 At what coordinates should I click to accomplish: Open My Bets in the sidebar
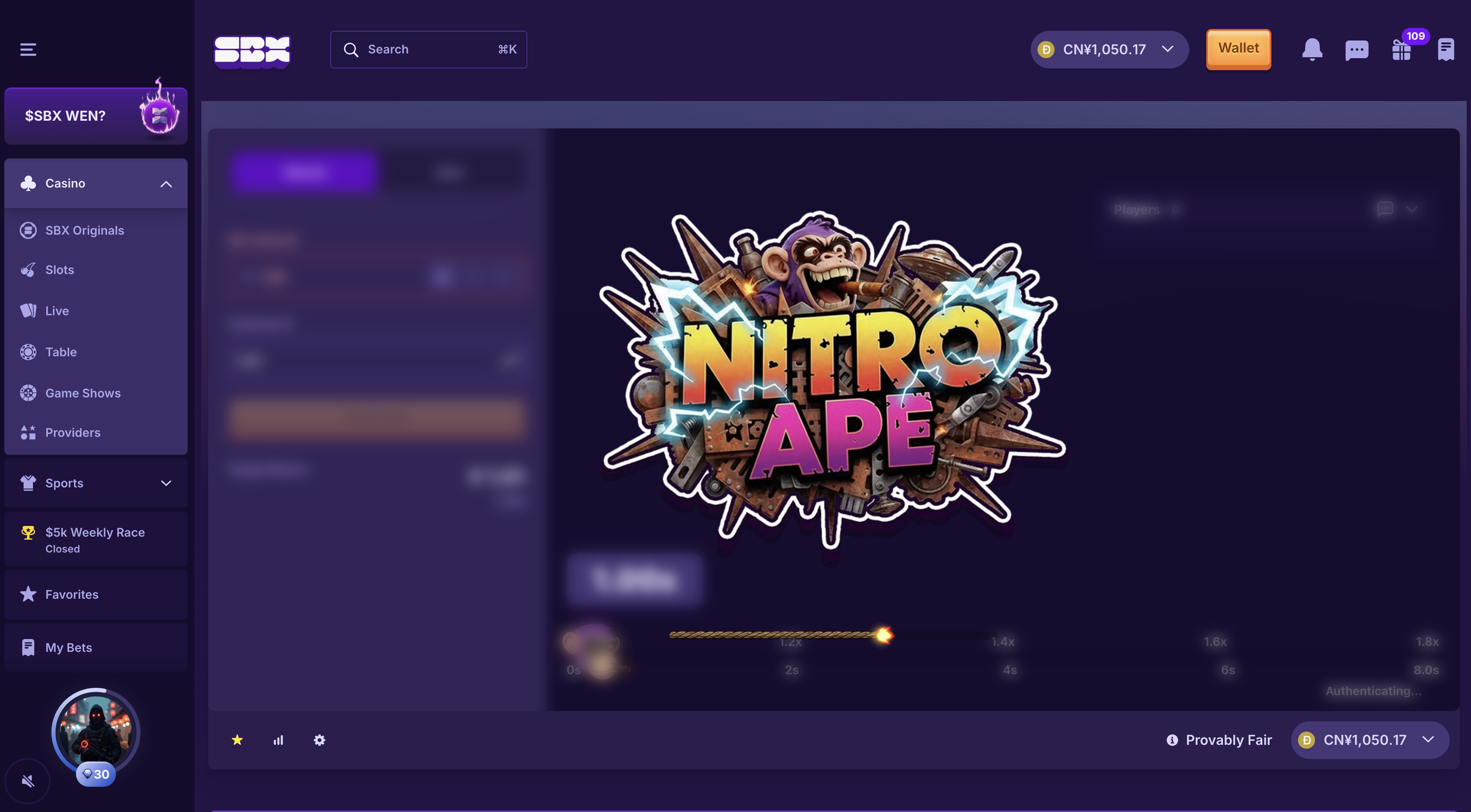click(x=96, y=647)
